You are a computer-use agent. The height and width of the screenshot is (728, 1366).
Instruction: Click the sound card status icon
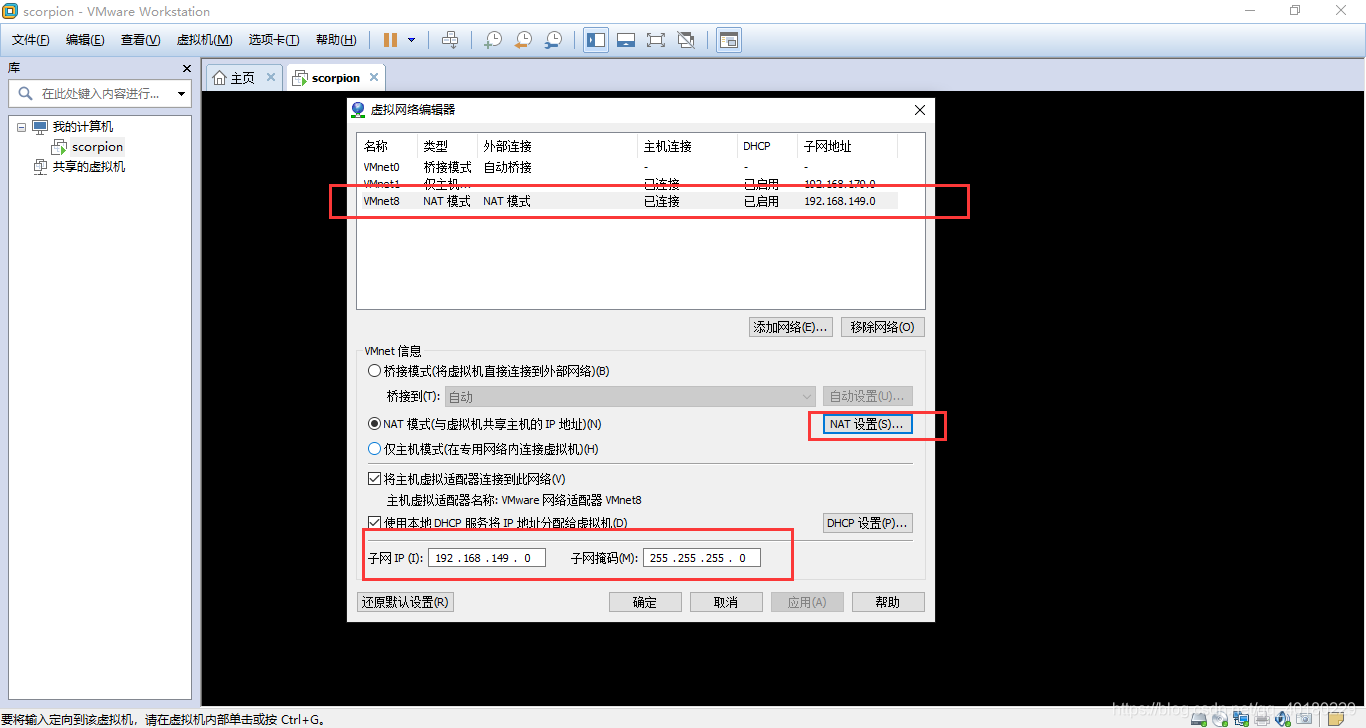pyautogui.click(x=1283, y=718)
